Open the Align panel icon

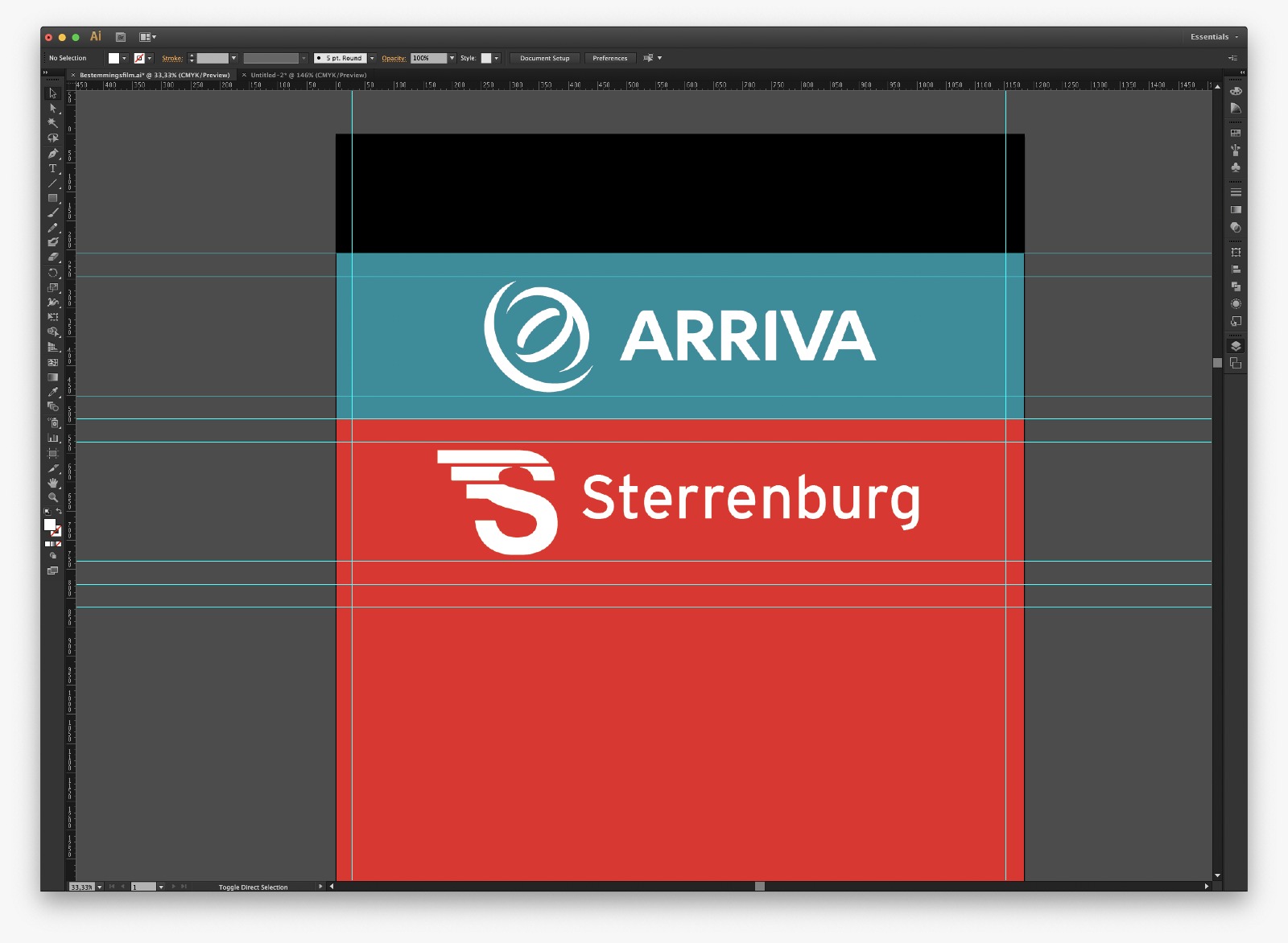pos(1236,270)
